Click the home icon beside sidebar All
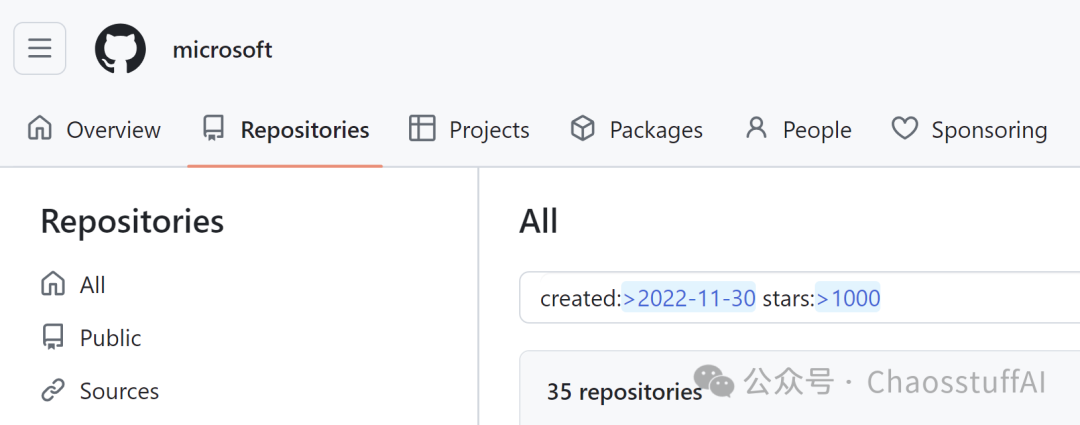Image resolution: width=1080 pixels, height=425 pixels. 53,284
